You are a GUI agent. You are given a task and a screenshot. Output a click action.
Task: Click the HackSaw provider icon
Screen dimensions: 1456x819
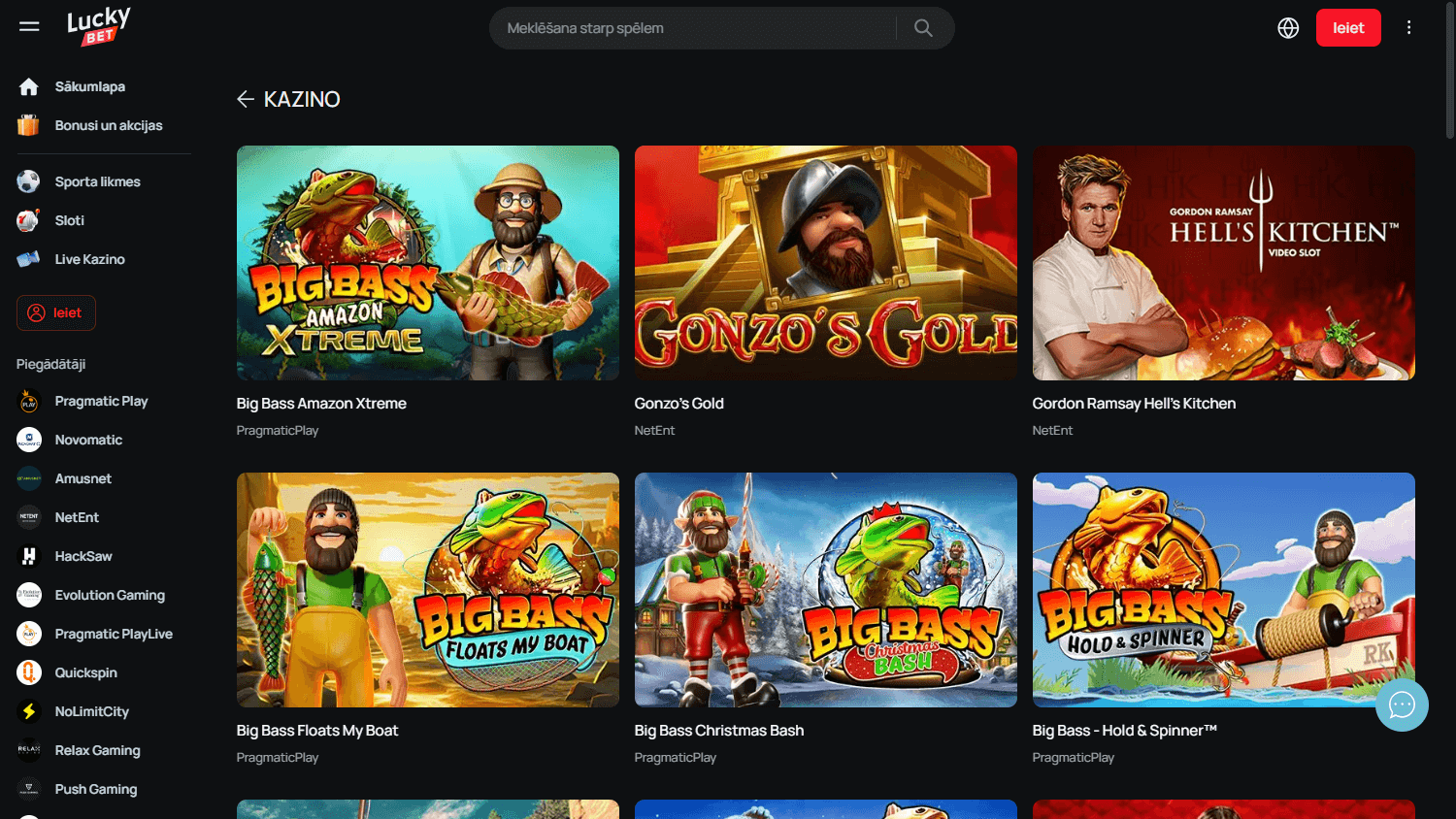(x=28, y=556)
